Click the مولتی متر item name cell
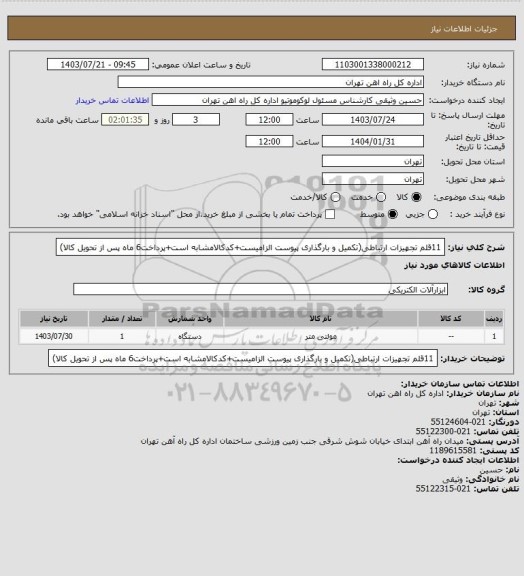 [320, 336]
